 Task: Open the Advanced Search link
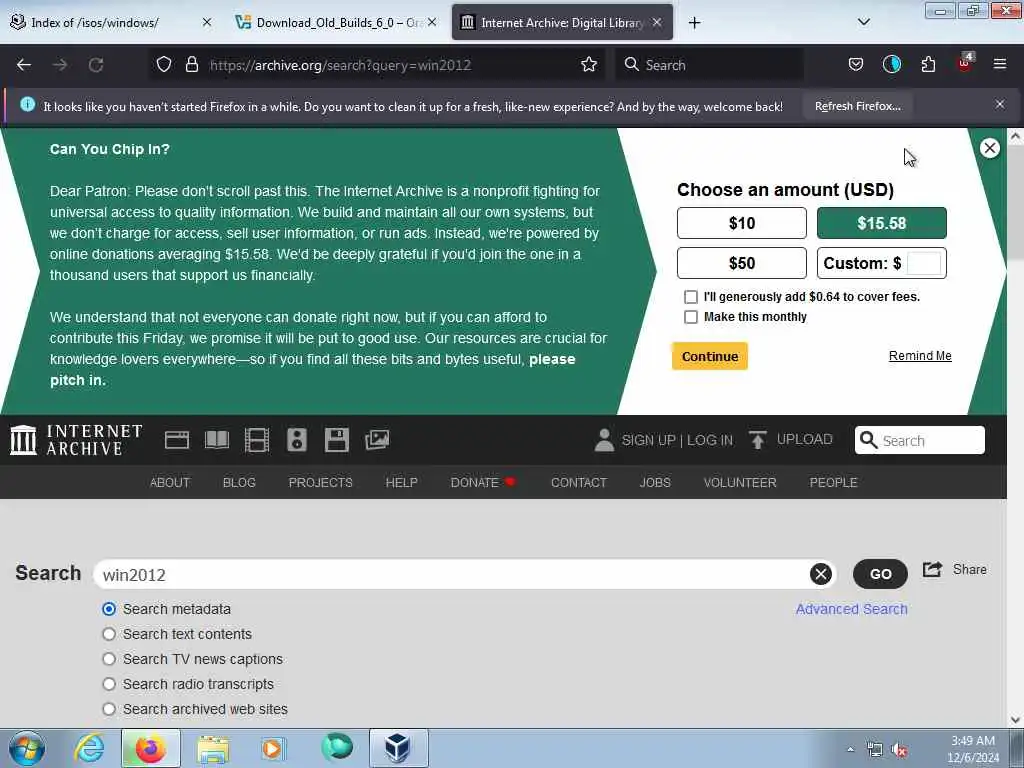(852, 609)
